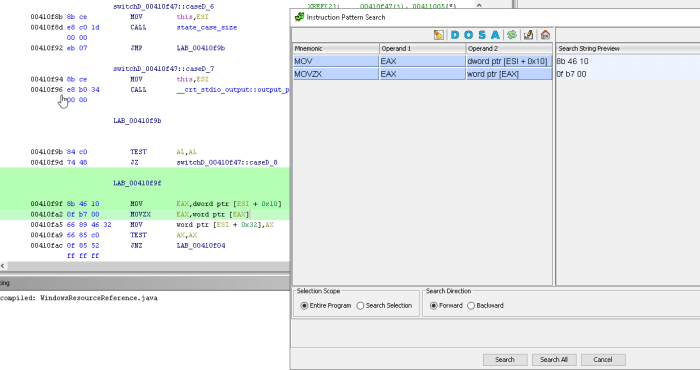Click the Search All button
The height and width of the screenshot is (370, 700).
[x=554, y=360]
